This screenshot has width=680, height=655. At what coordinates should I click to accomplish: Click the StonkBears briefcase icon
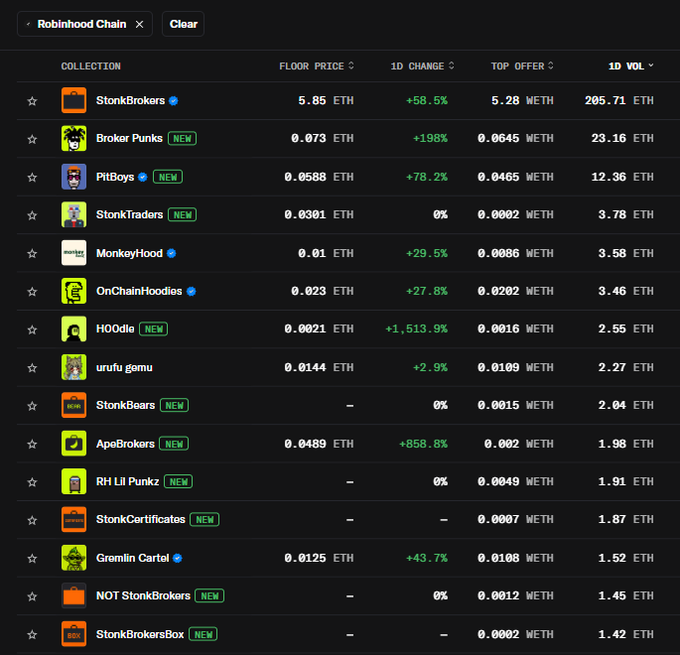74,405
